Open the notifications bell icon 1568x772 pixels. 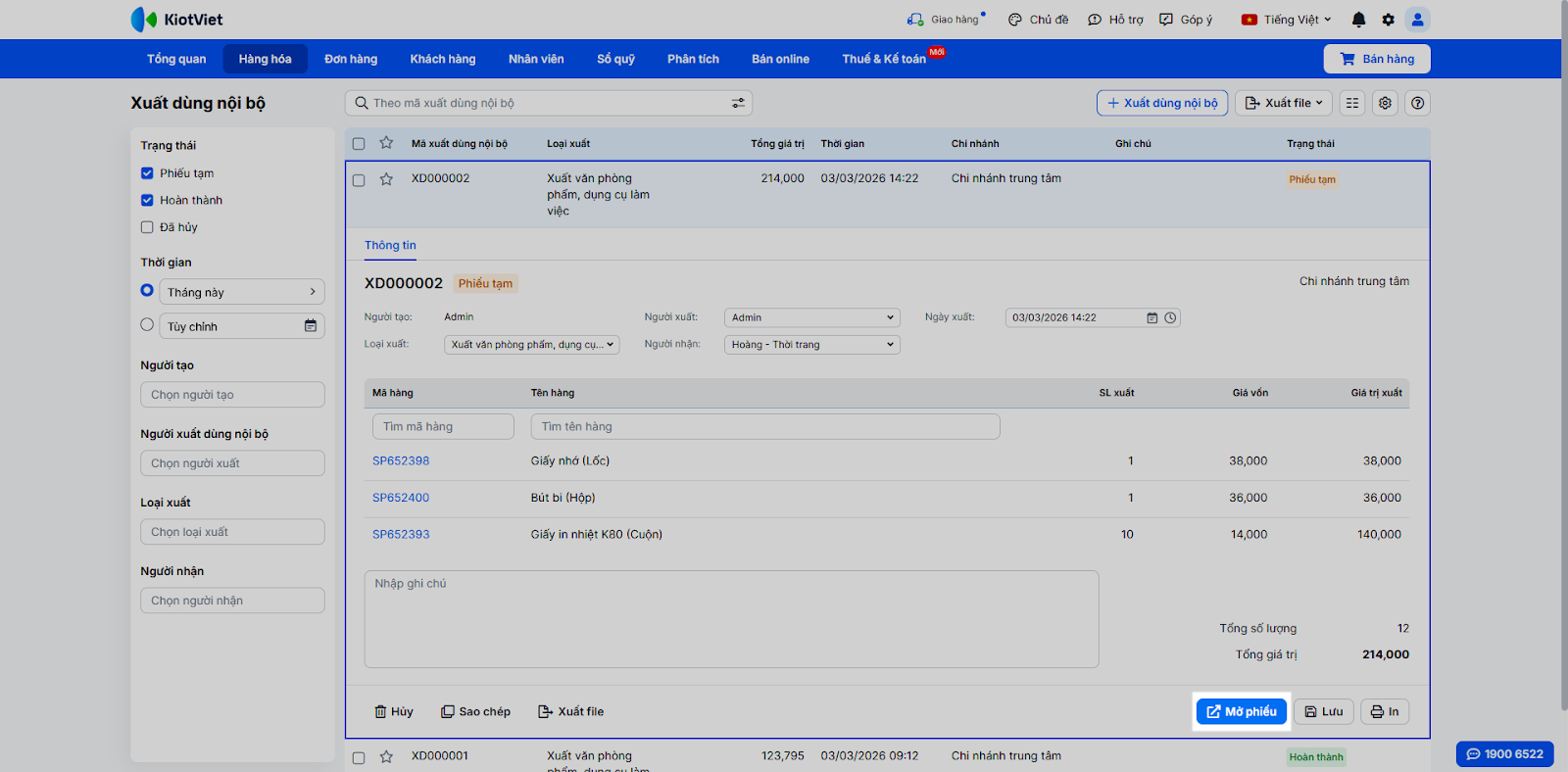(1358, 20)
